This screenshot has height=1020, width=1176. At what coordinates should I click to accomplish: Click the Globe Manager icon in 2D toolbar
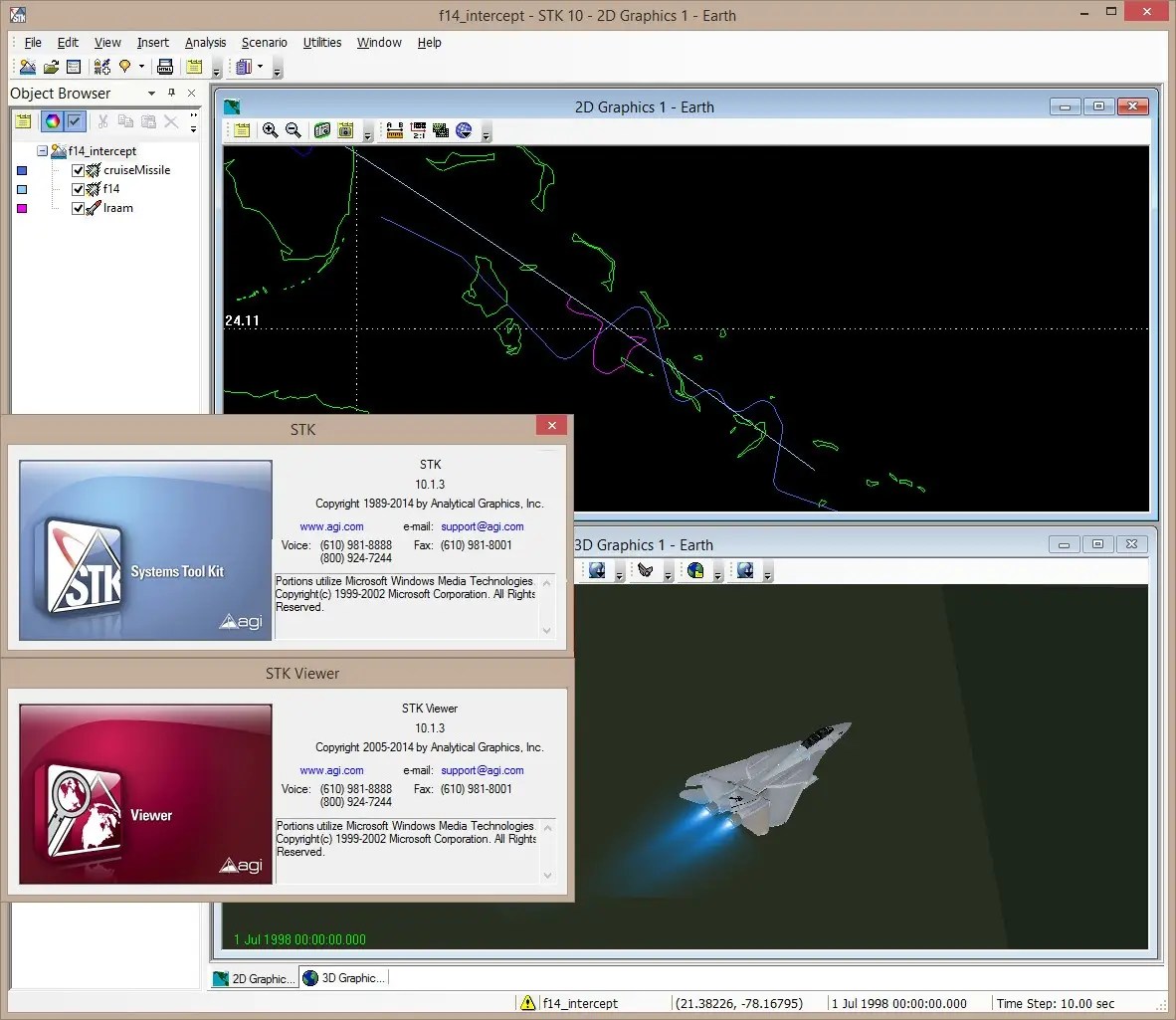[x=465, y=130]
